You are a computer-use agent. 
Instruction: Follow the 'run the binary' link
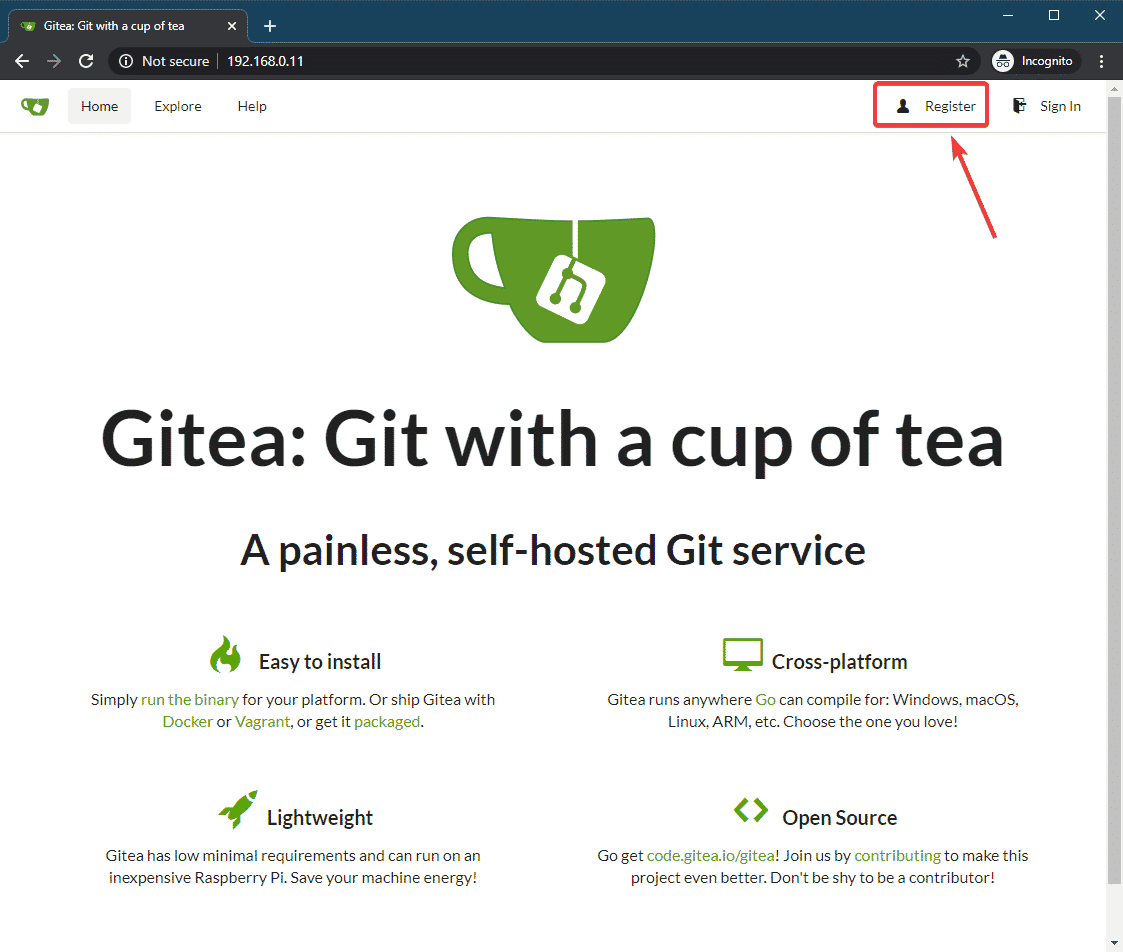pyautogui.click(x=189, y=700)
